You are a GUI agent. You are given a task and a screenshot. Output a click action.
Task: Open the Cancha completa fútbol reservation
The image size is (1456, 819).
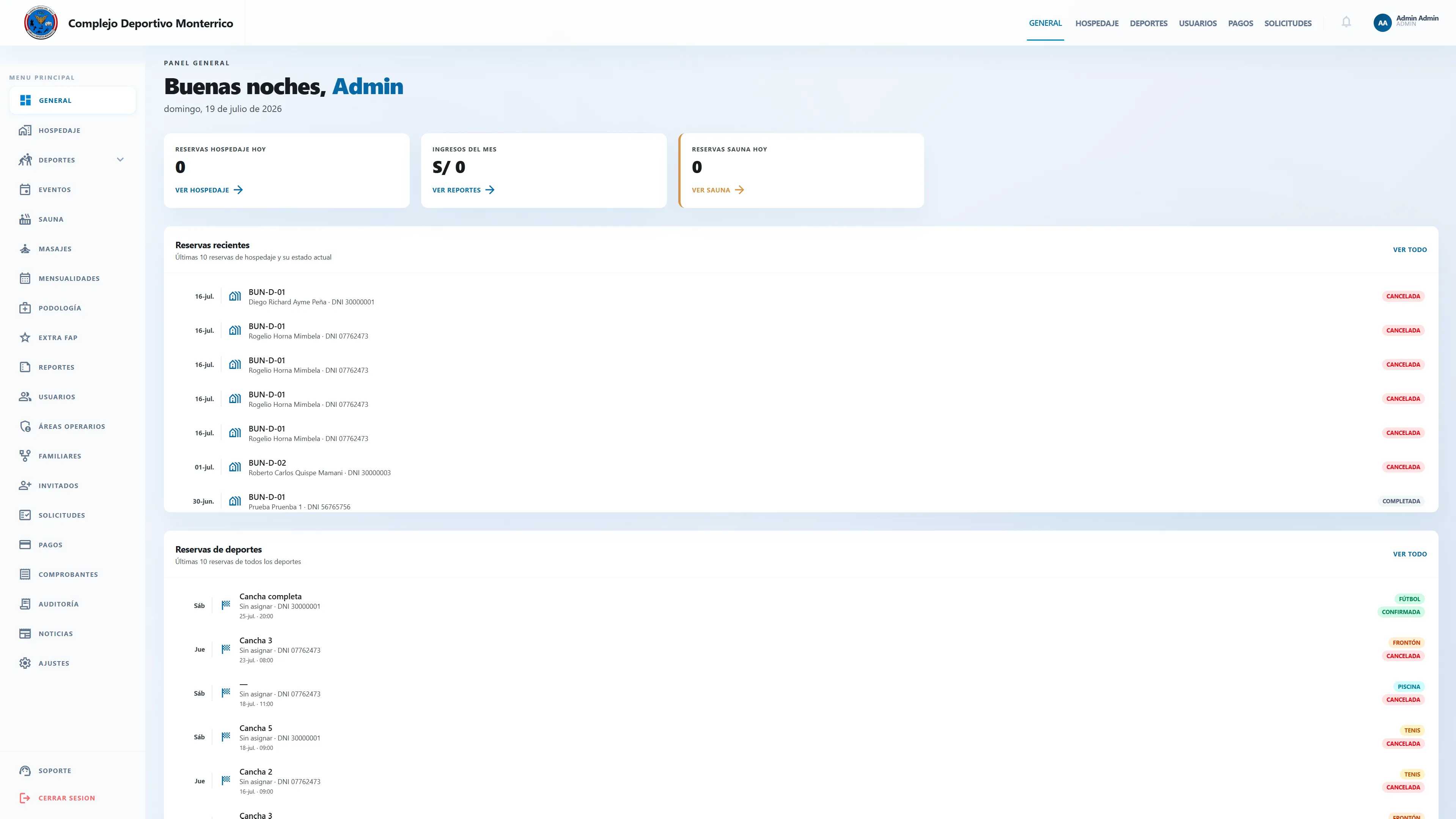[801, 606]
